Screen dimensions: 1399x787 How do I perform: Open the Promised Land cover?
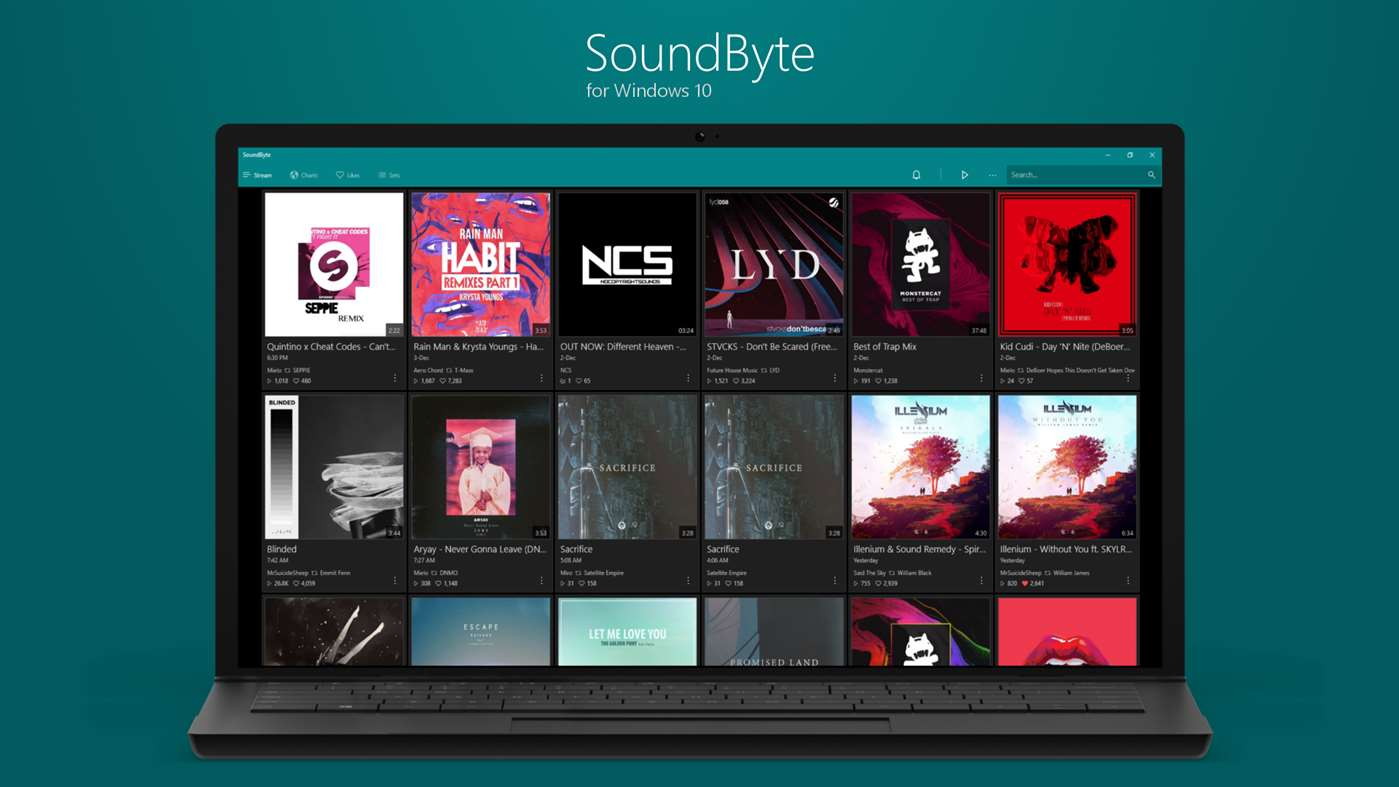(774, 631)
